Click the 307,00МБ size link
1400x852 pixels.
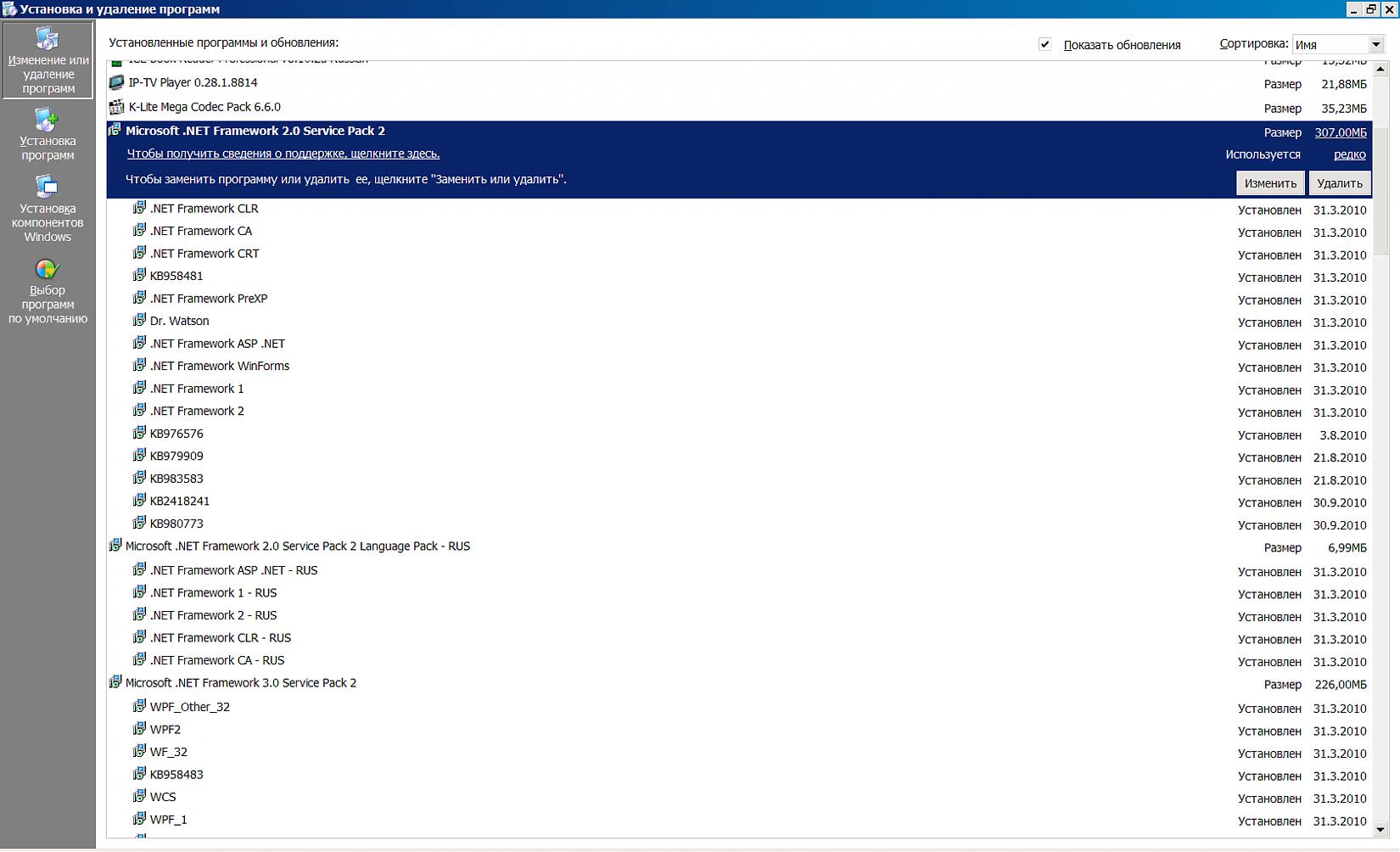pyautogui.click(x=1340, y=132)
